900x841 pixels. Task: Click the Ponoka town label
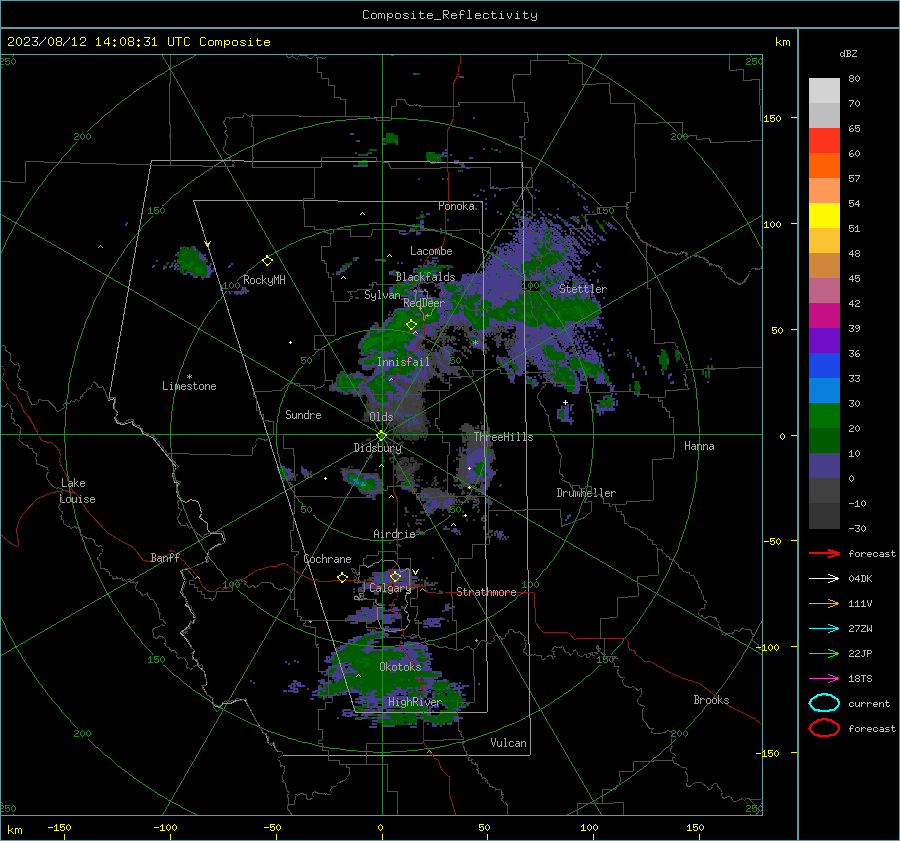[456, 206]
